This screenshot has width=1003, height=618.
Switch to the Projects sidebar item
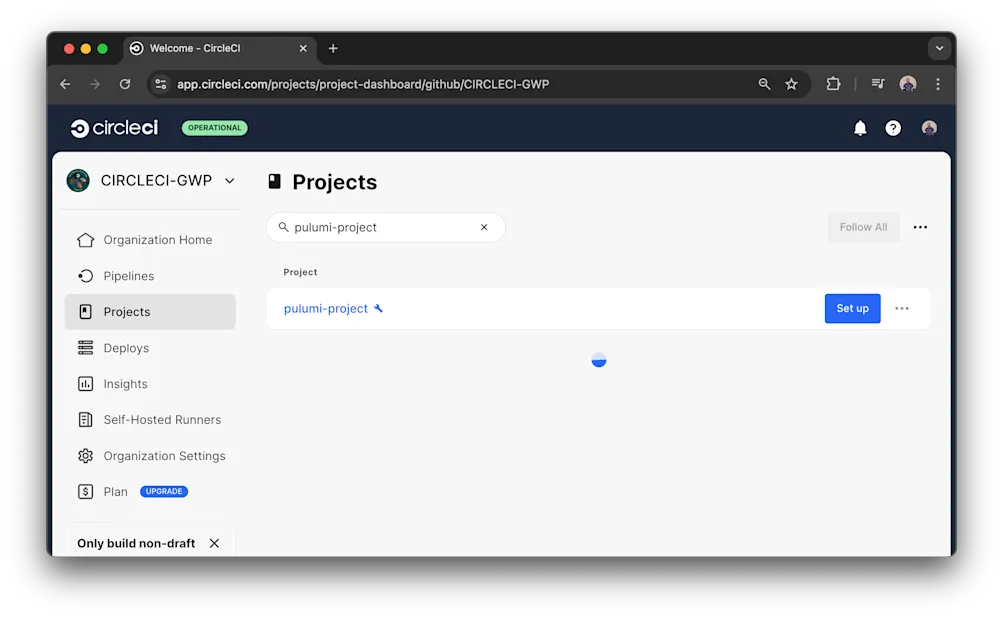point(128,312)
